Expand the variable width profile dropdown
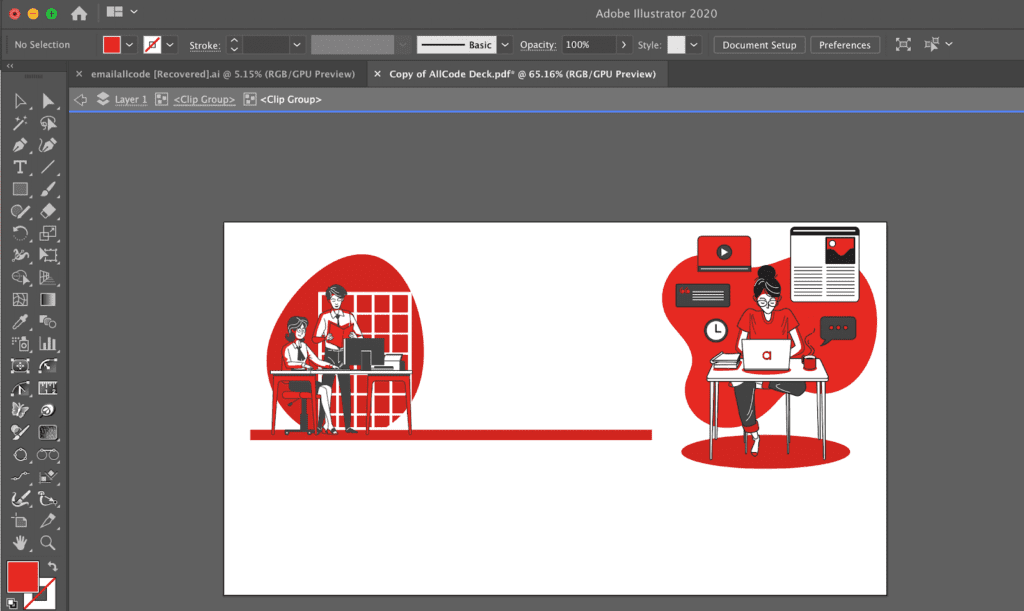 [x=402, y=44]
